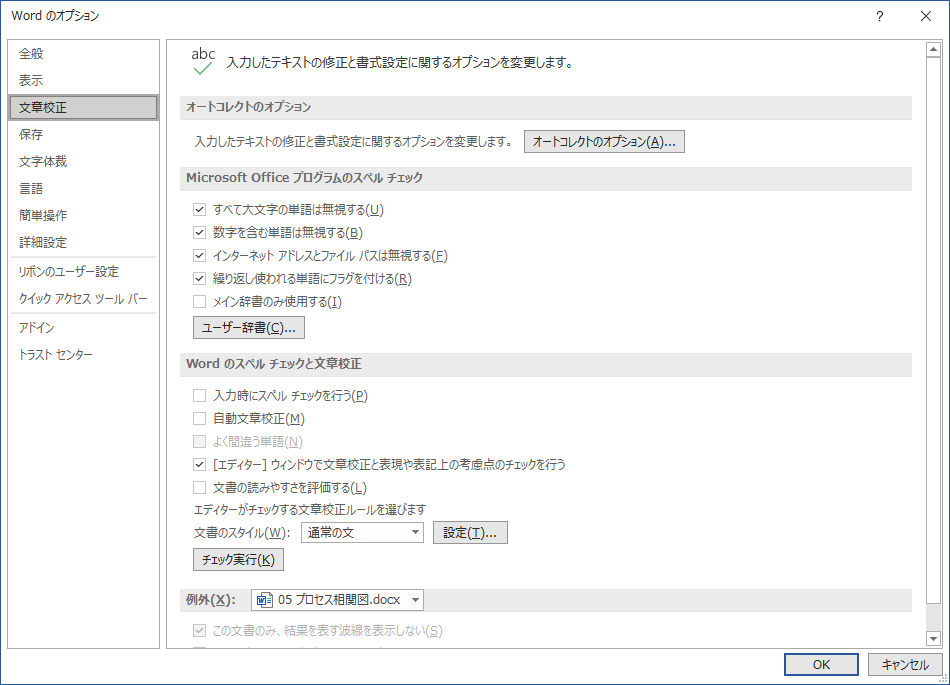Click the scrollbar up arrow
This screenshot has height=685, width=950.
pyautogui.click(x=933, y=49)
